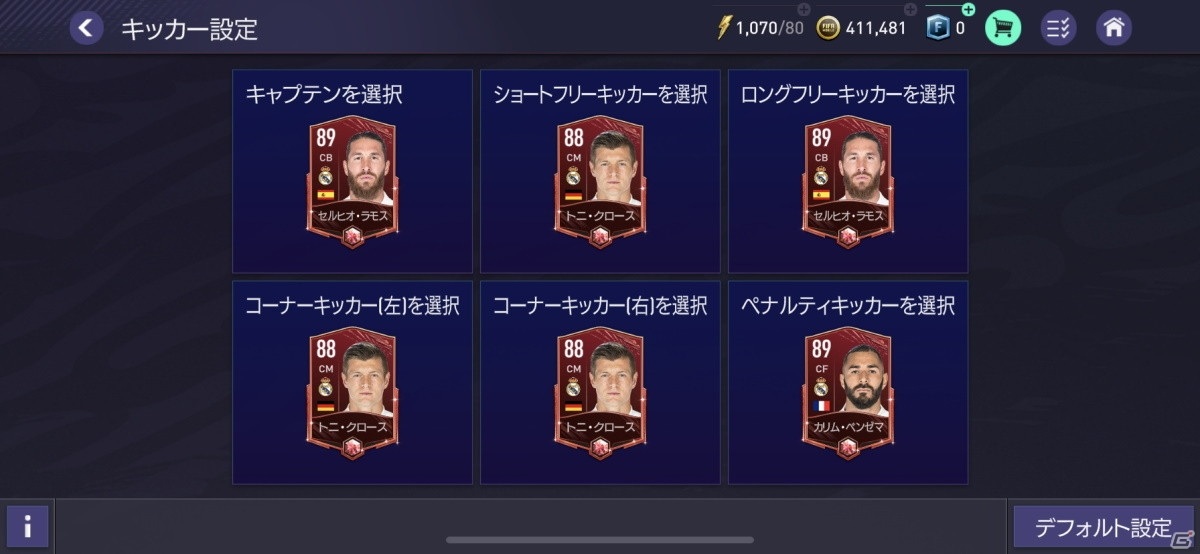Screen dimensions: 1200x554
Task: Go back with the arrow icon
Action: [x=86, y=28]
